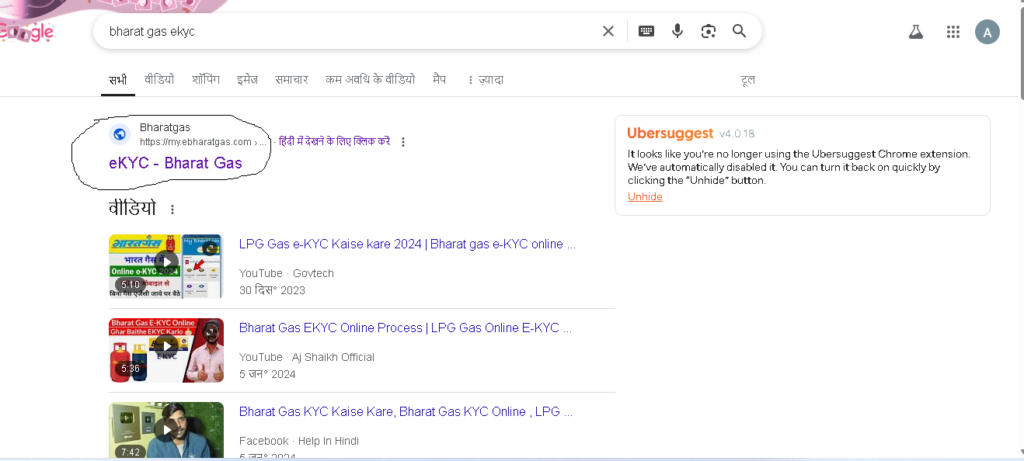Open the eKYC - Bharat Gas result
The height and width of the screenshot is (461, 1024).
[x=175, y=163]
